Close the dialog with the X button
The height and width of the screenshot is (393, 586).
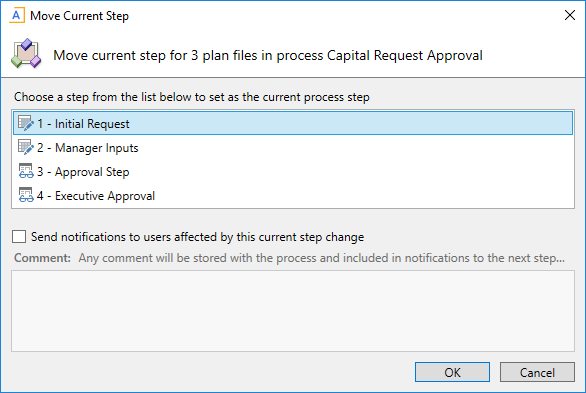tap(570, 15)
